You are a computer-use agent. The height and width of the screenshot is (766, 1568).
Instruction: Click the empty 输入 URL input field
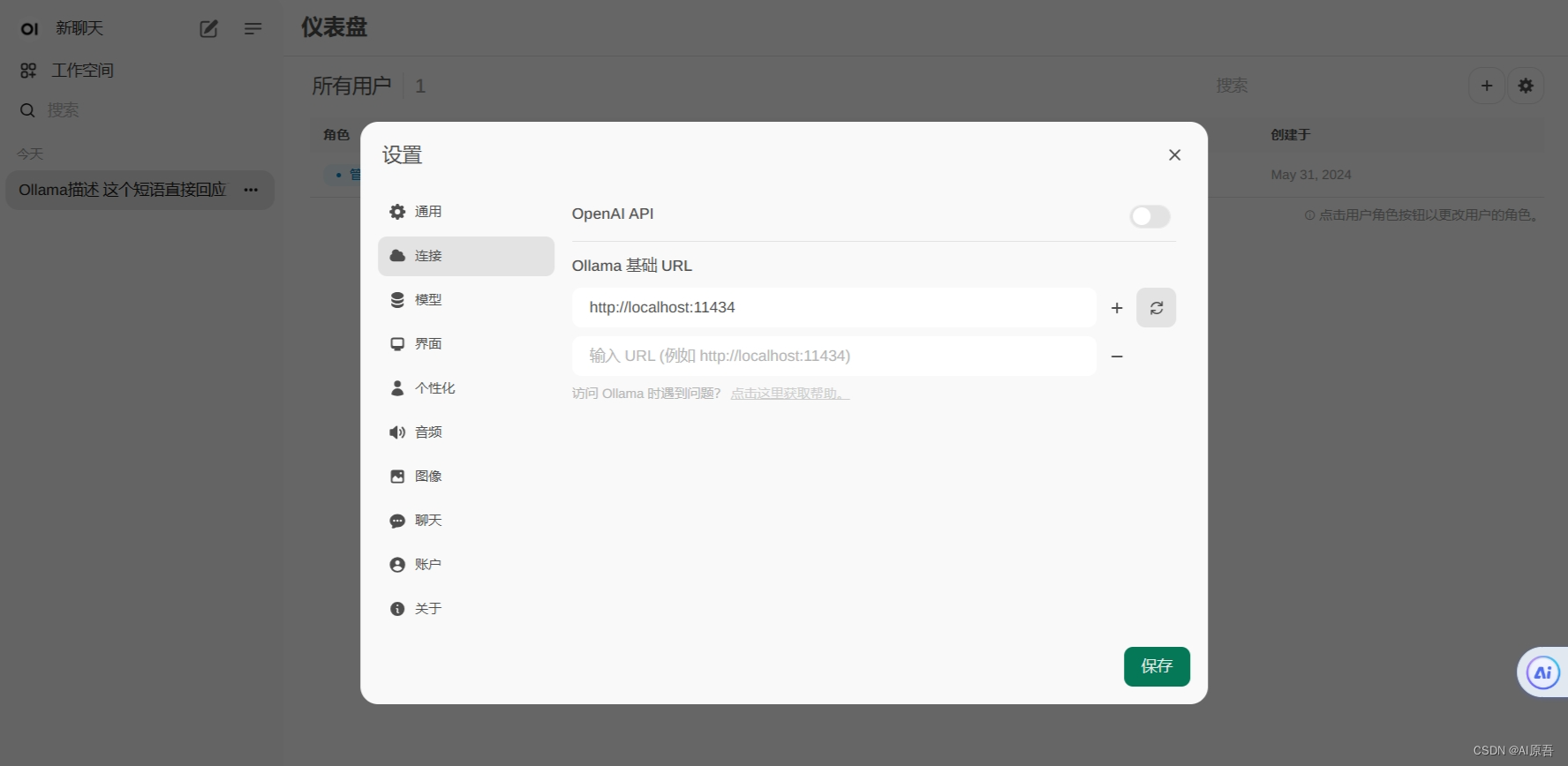[833, 356]
